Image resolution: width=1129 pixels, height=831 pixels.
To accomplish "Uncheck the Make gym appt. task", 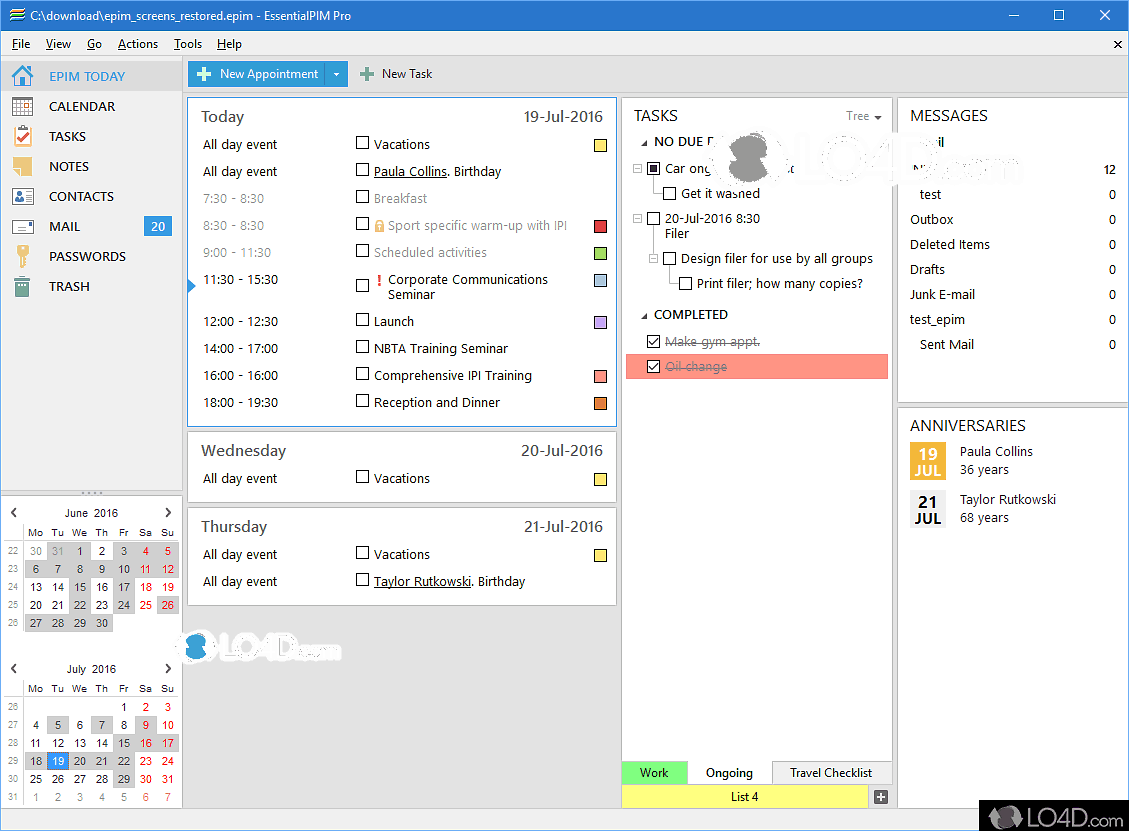I will point(654,341).
